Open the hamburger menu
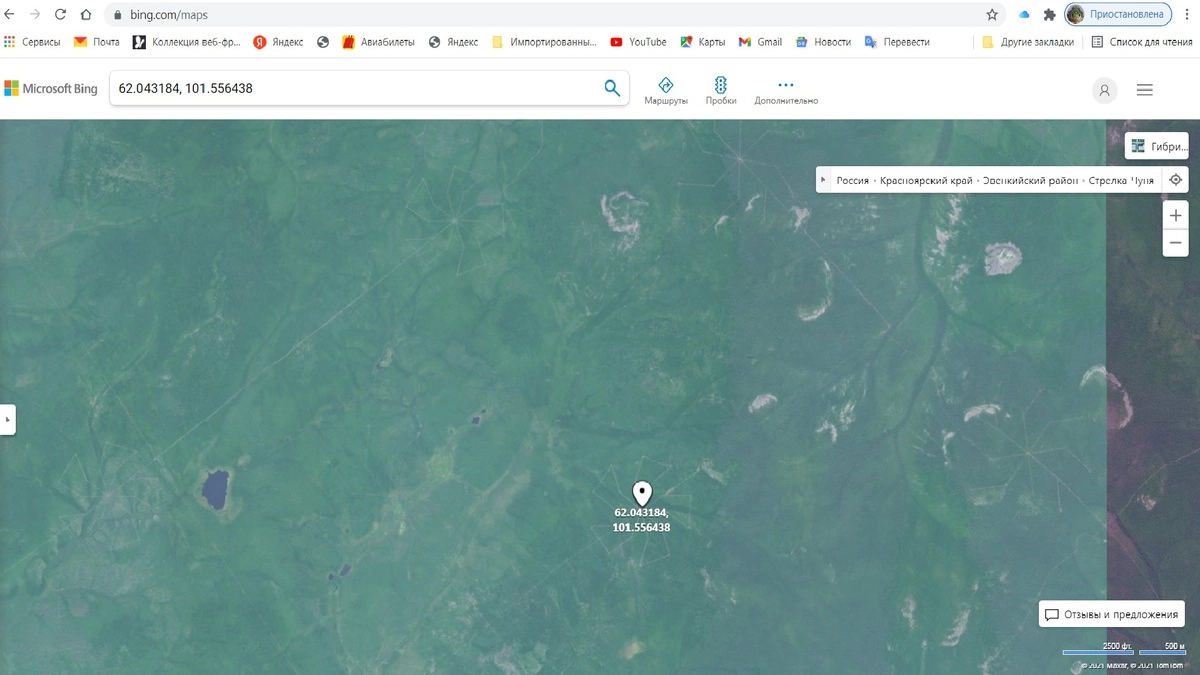Image resolution: width=1200 pixels, height=675 pixels. tap(1145, 90)
